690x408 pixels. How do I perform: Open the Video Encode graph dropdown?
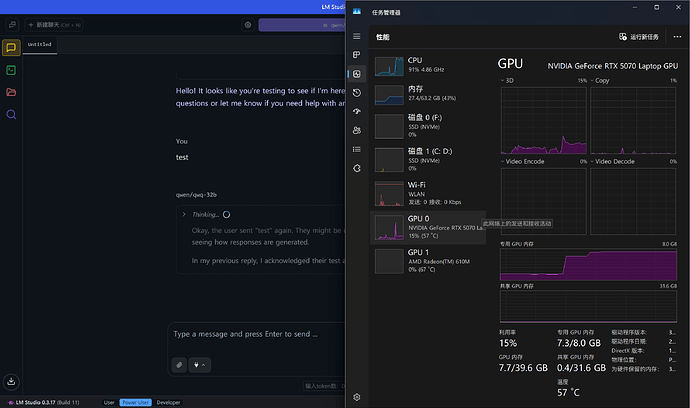522,162
